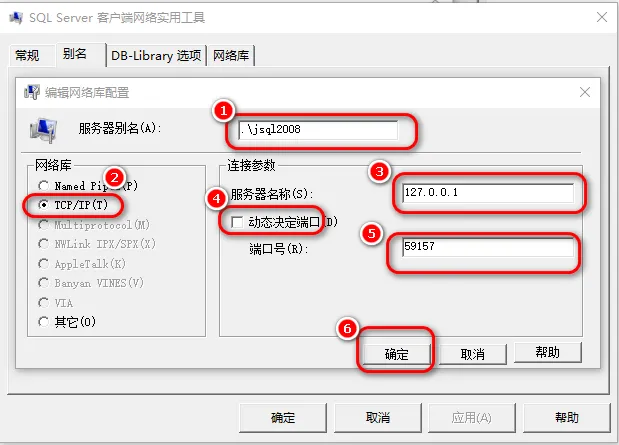Screen dimensions: 619x445
Task: Close the SQL Server 客户端网络实用工具 window
Action: [602, 17]
